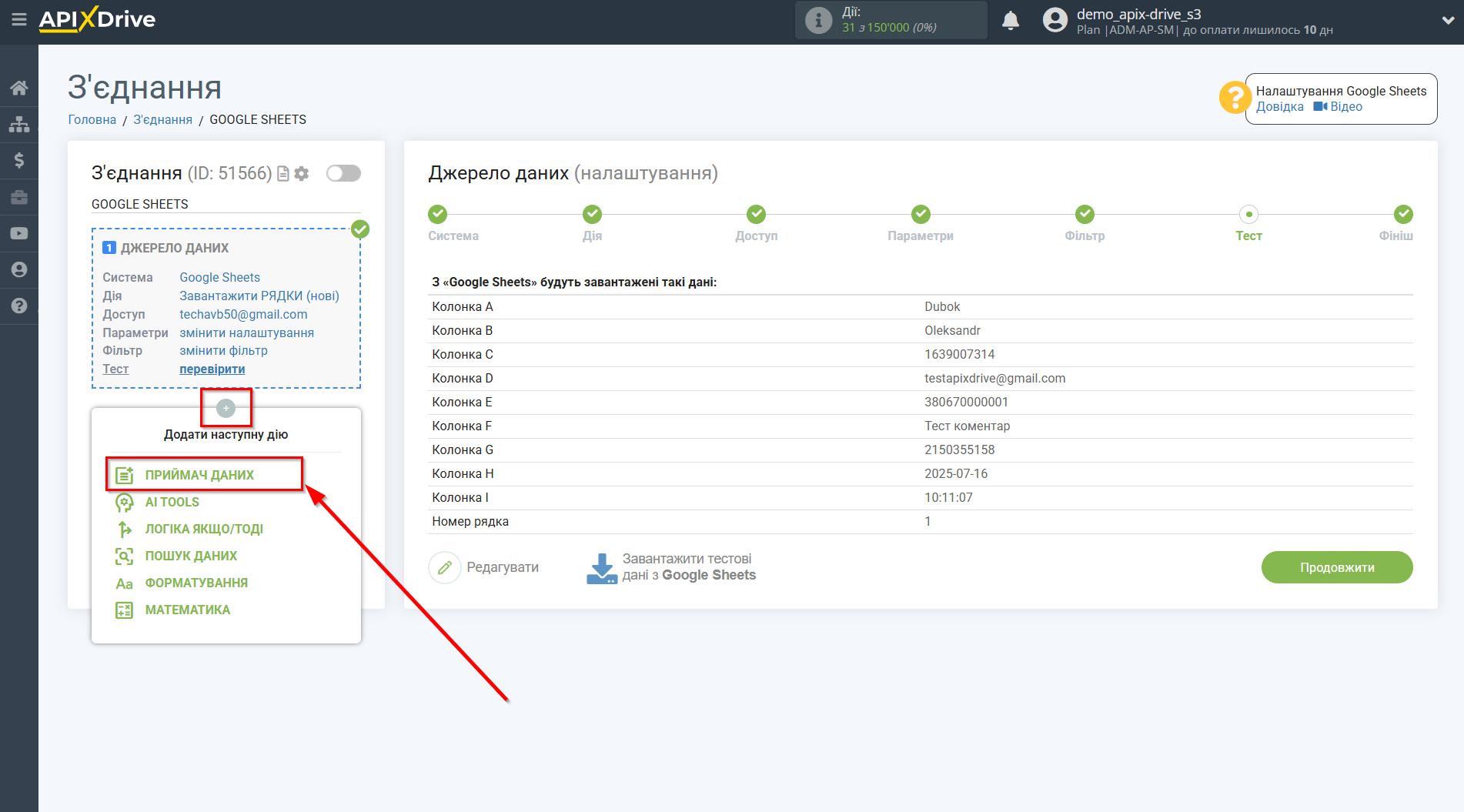The image size is (1464, 812).
Task: Open the YouTube video sidebar icon
Action: pos(19,233)
